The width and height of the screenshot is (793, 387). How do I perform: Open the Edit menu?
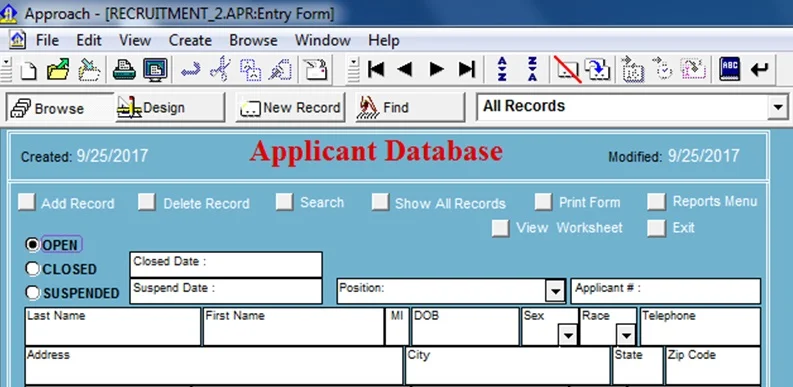click(x=89, y=40)
